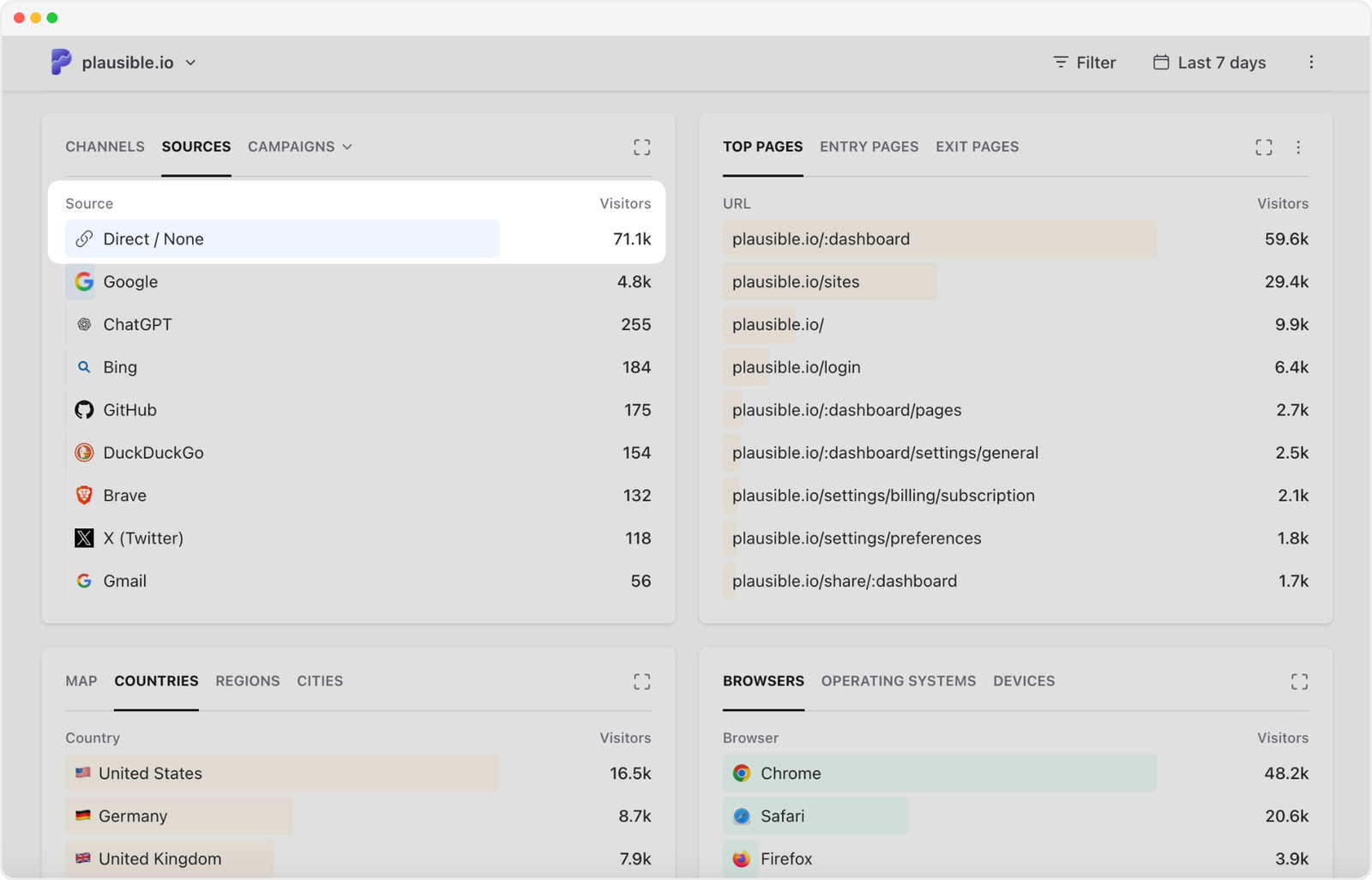Switch to the Exit Pages tab
This screenshot has height=880, width=1372.
pyautogui.click(x=977, y=147)
